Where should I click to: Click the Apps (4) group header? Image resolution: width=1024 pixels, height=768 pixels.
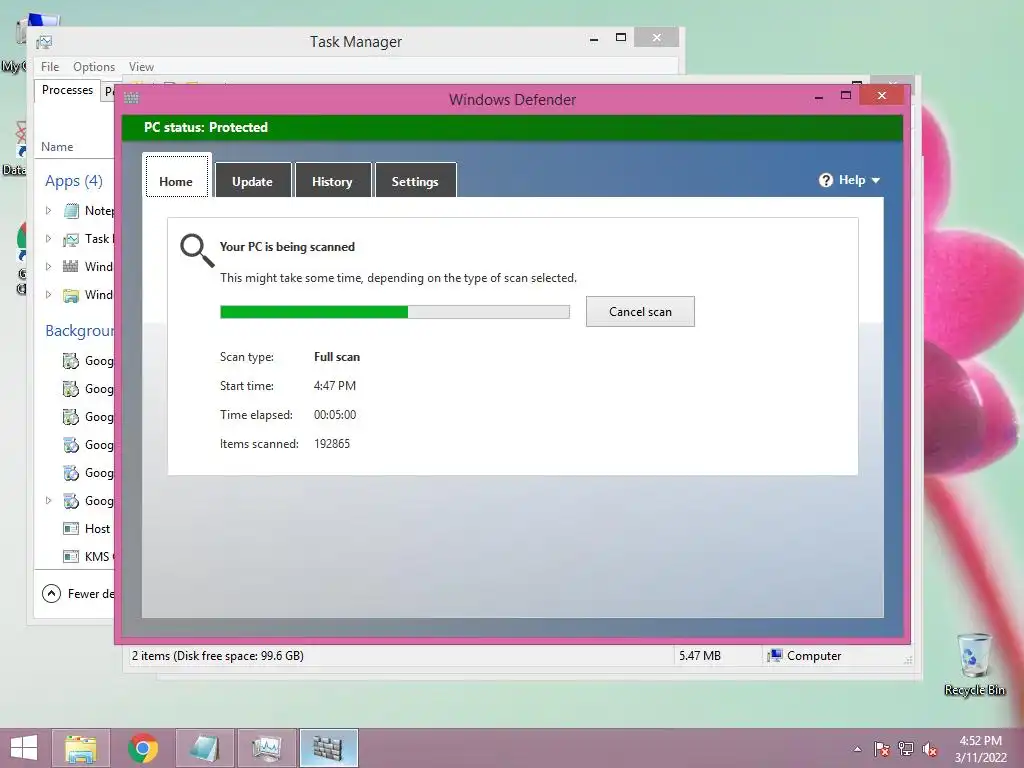point(74,181)
